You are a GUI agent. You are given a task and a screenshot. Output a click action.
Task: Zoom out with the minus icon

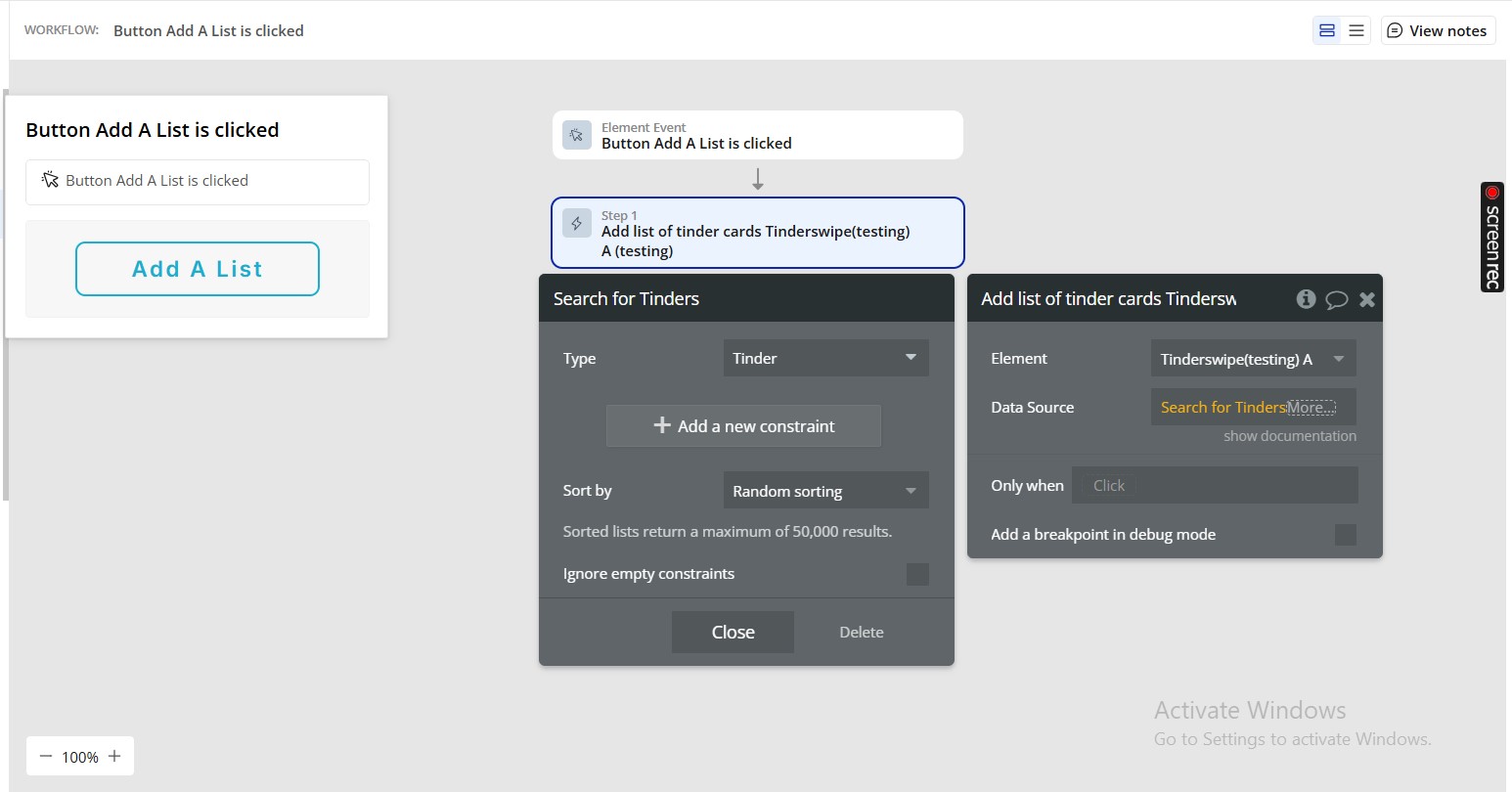(x=46, y=756)
